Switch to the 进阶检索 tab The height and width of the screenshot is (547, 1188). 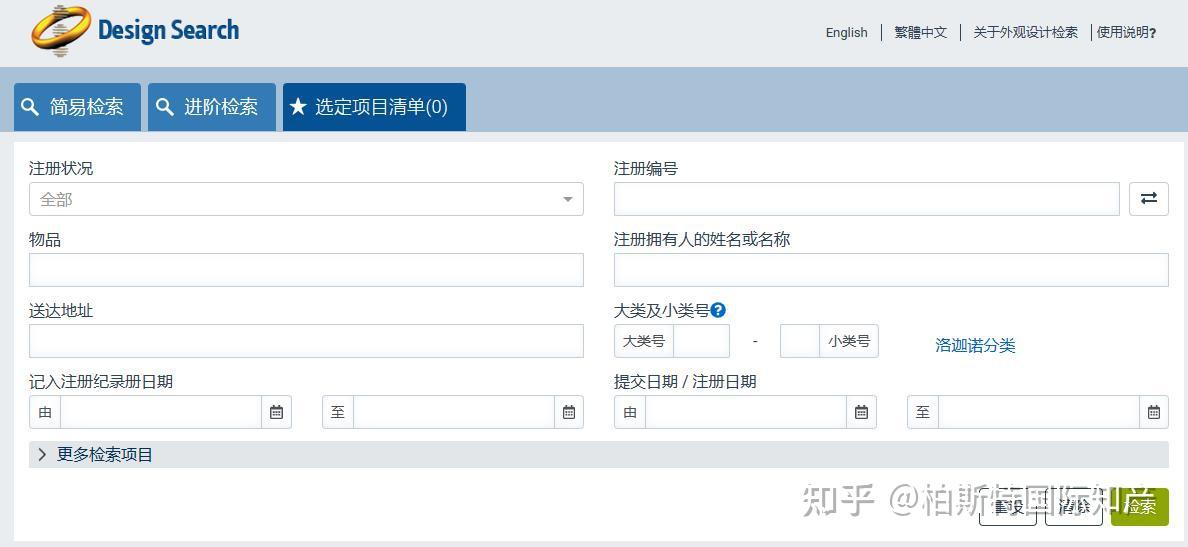coord(211,107)
